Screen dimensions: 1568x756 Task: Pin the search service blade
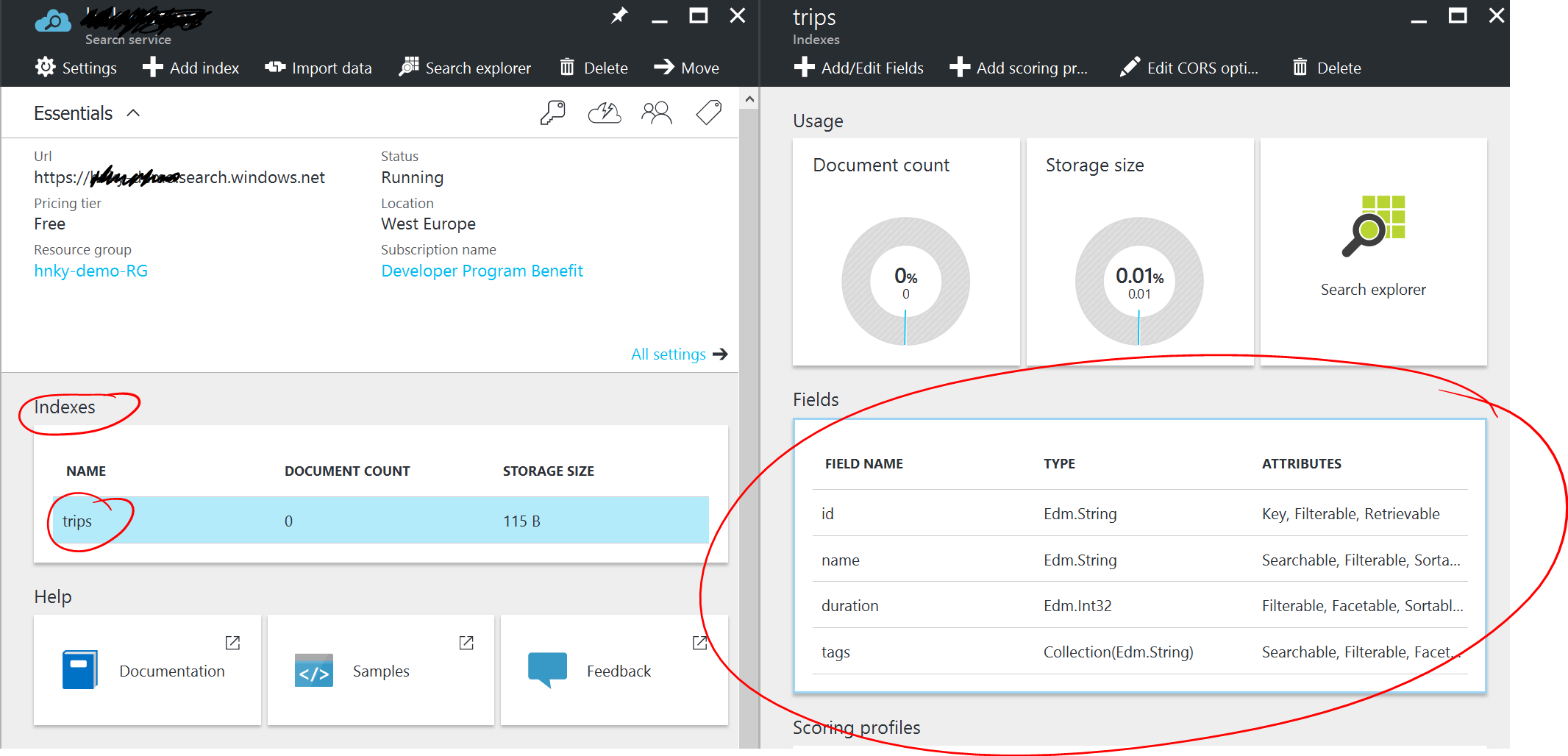pos(619,15)
